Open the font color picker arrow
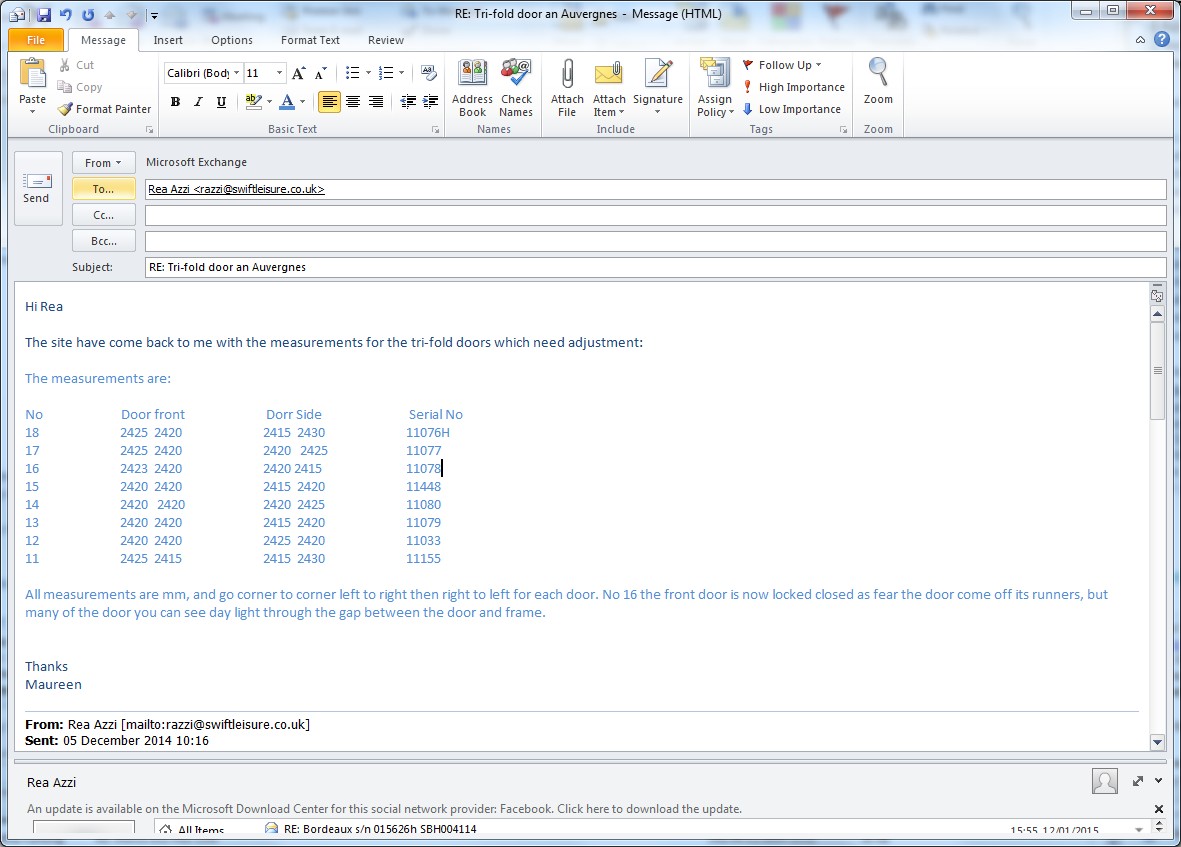This screenshot has width=1181, height=847. (303, 102)
